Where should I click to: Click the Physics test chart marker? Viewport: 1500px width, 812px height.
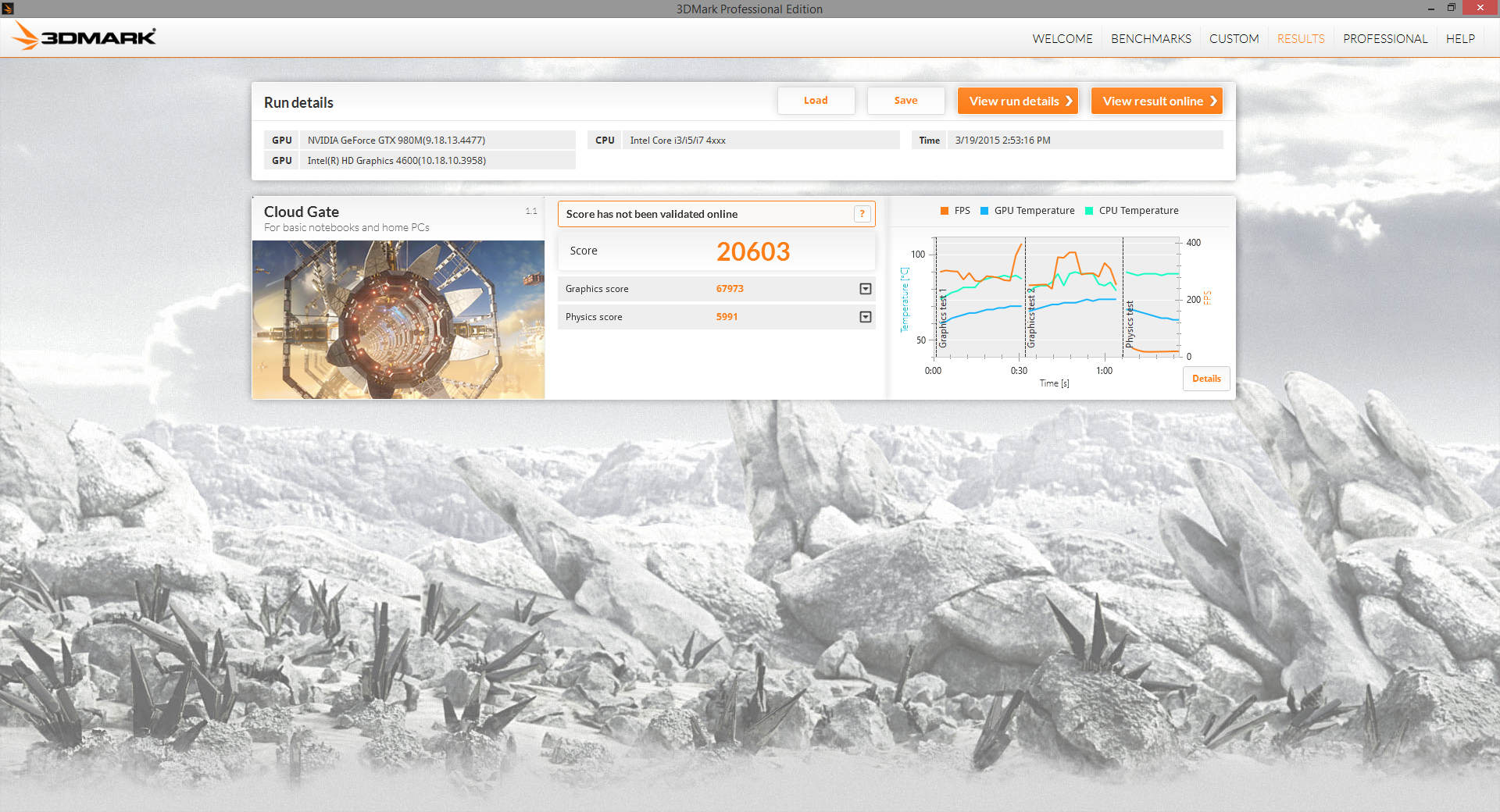tap(1129, 324)
